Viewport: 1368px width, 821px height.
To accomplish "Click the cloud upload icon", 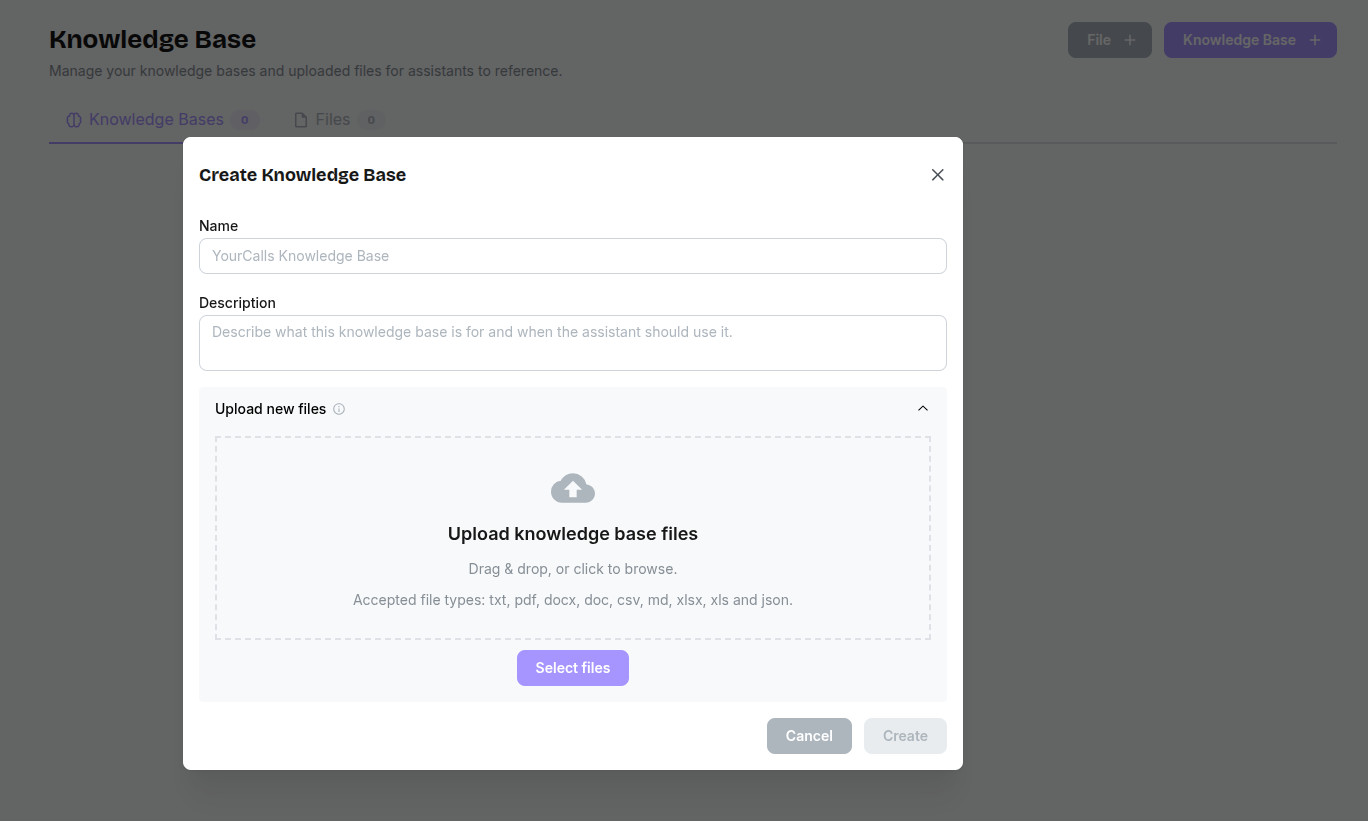I will [573, 488].
